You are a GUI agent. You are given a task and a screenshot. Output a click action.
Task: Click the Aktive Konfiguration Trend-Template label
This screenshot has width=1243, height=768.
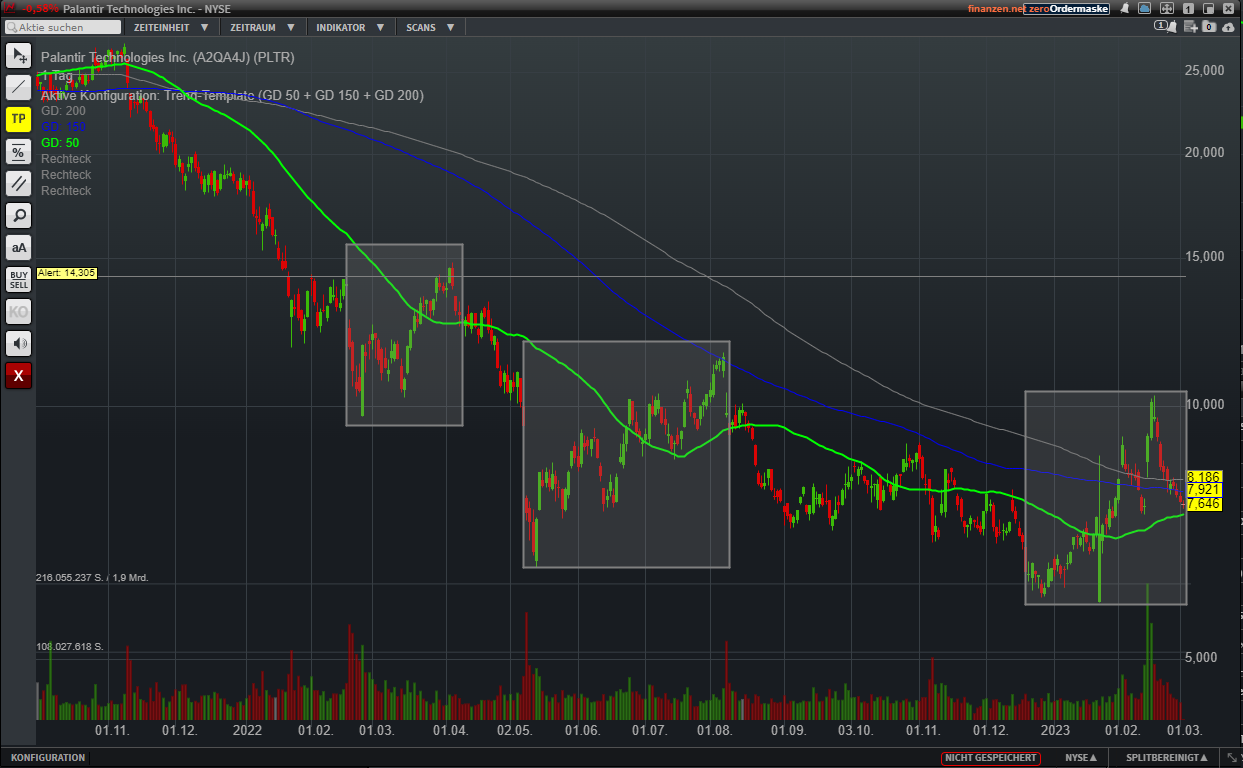click(232, 95)
